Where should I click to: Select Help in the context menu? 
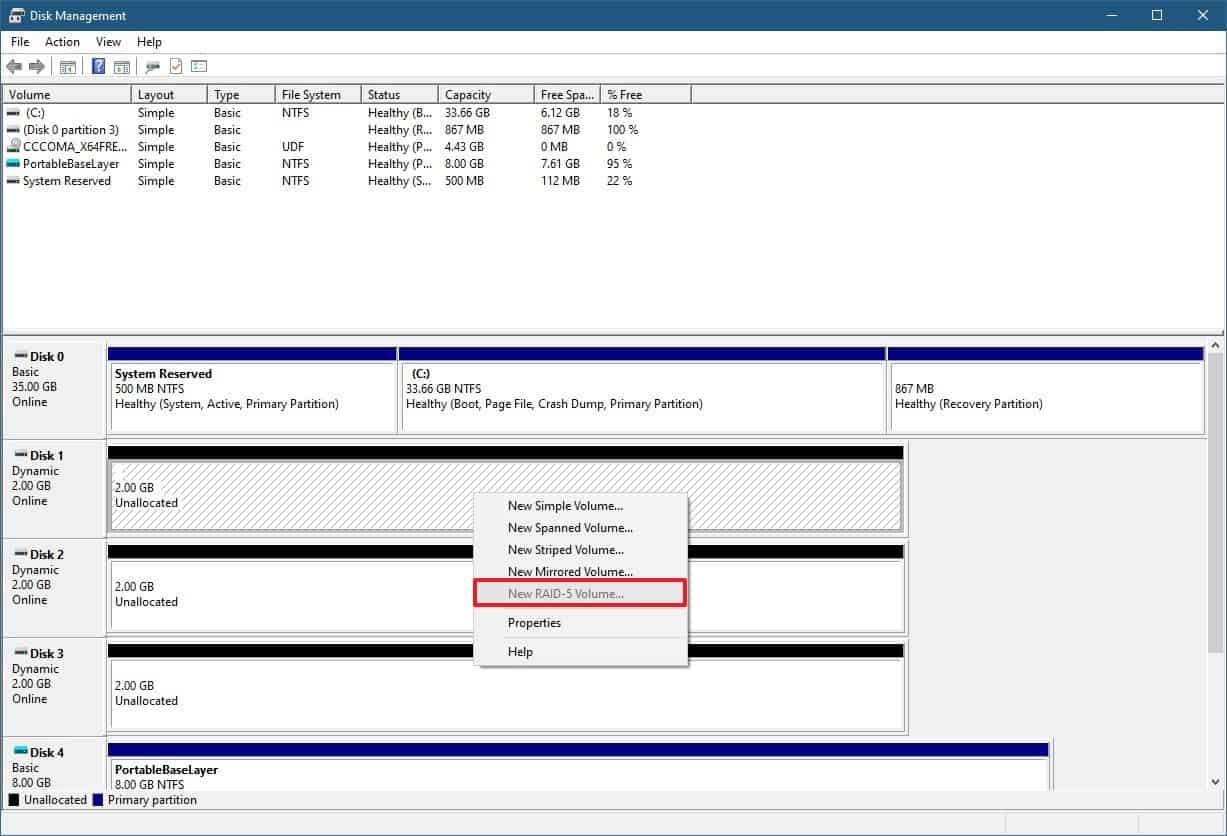(x=580, y=652)
